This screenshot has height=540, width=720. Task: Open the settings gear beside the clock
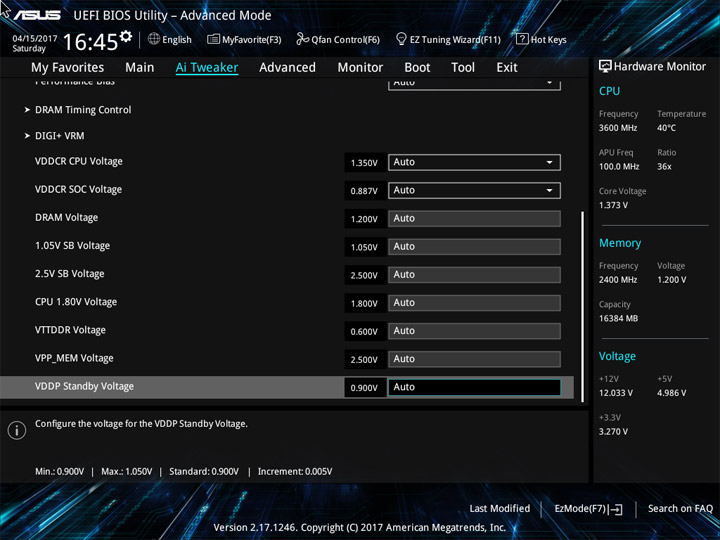[x=126, y=36]
